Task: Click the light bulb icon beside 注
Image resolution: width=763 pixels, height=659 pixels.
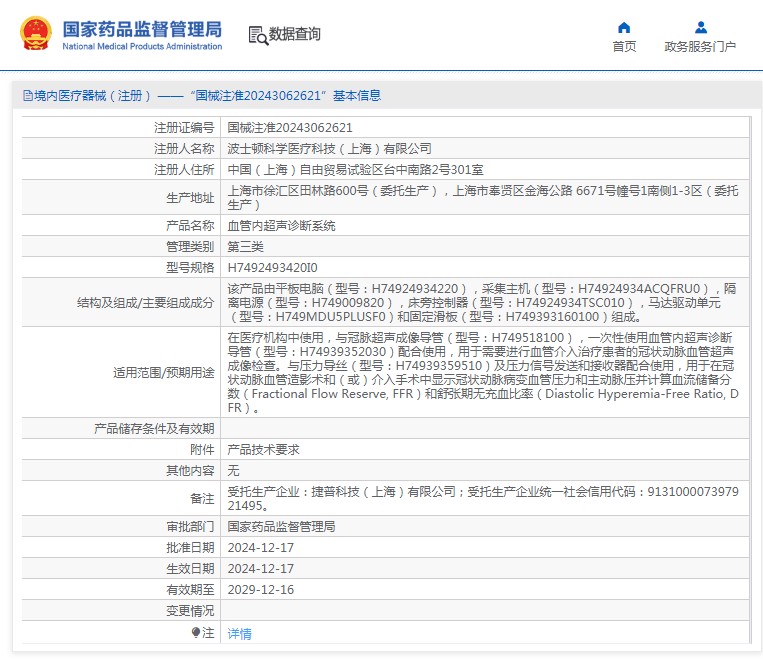Action: (196, 633)
